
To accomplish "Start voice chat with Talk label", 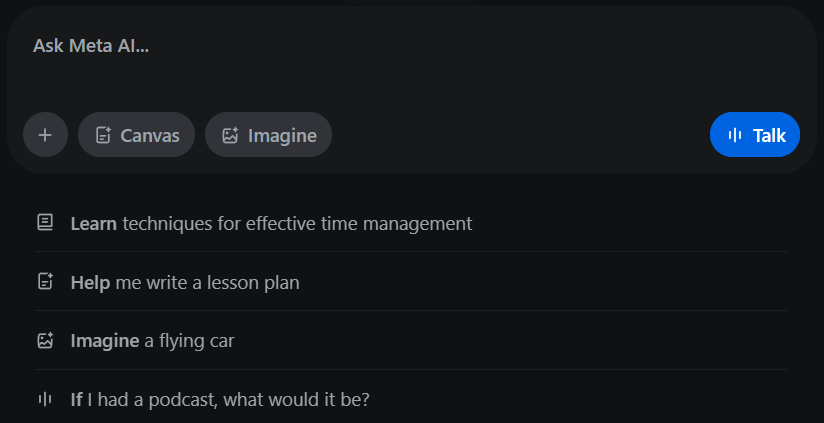I will [769, 135].
